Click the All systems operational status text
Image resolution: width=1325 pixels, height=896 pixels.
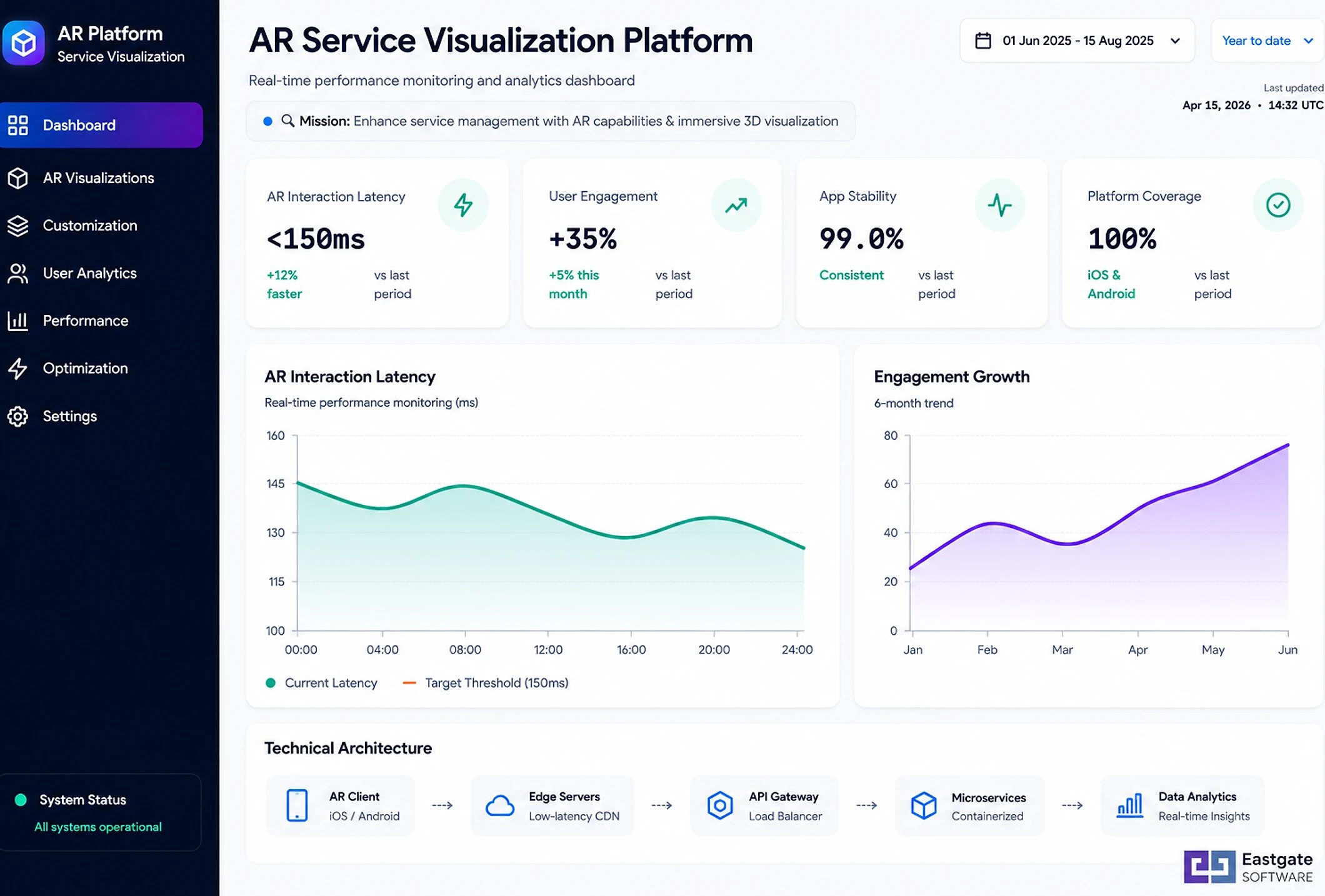(x=98, y=827)
